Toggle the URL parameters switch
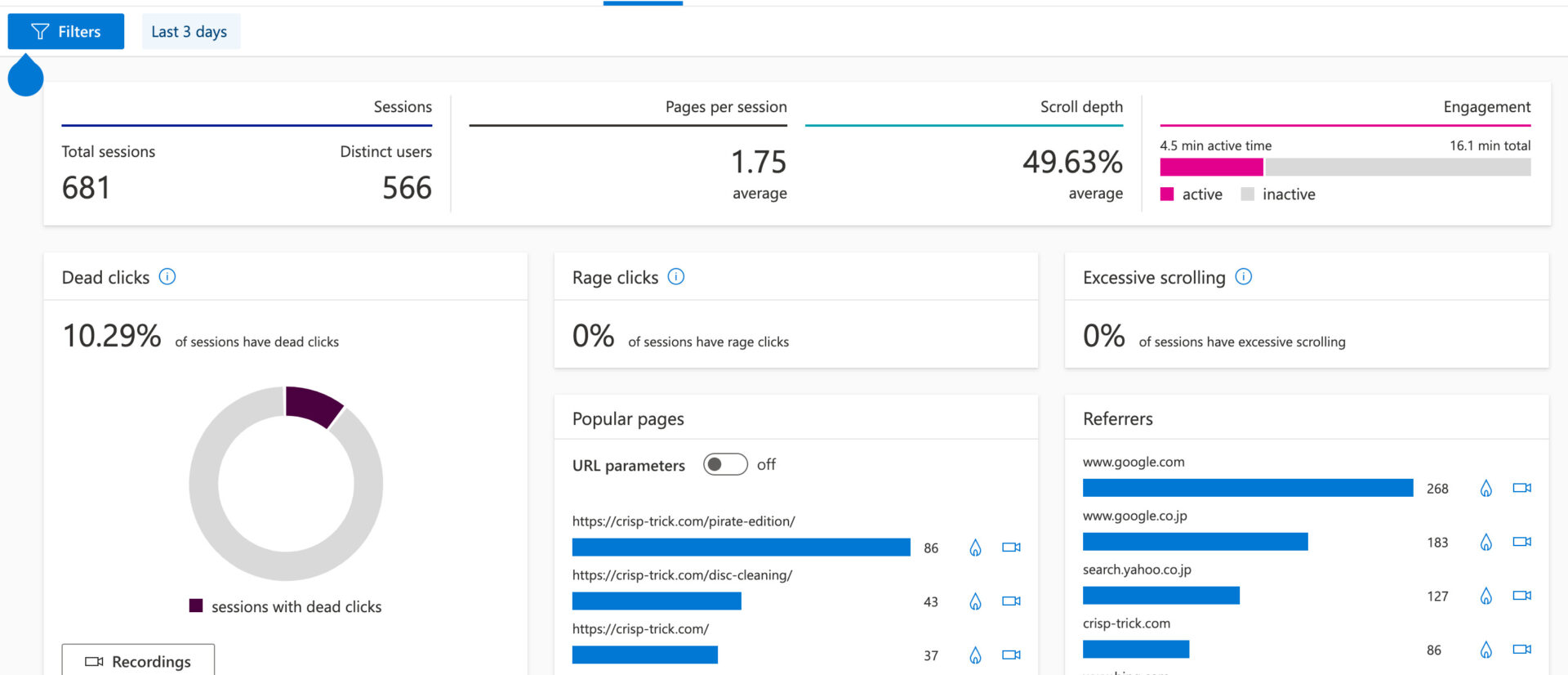The height and width of the screenshot is (675, 1568). (725, 464)
